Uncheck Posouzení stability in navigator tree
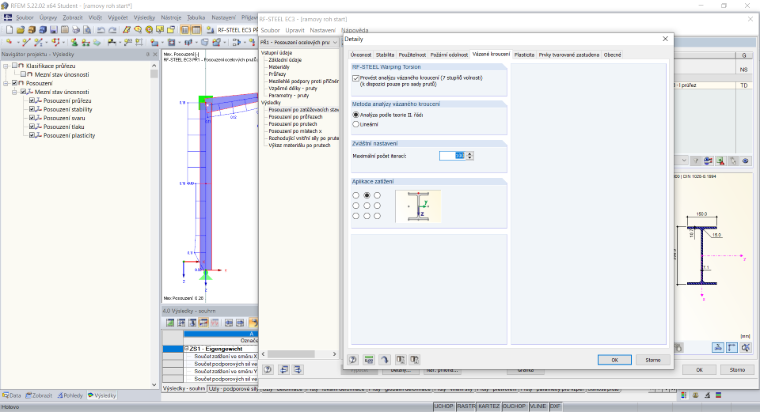The image size is (760, 412). (x=32, y=110)
